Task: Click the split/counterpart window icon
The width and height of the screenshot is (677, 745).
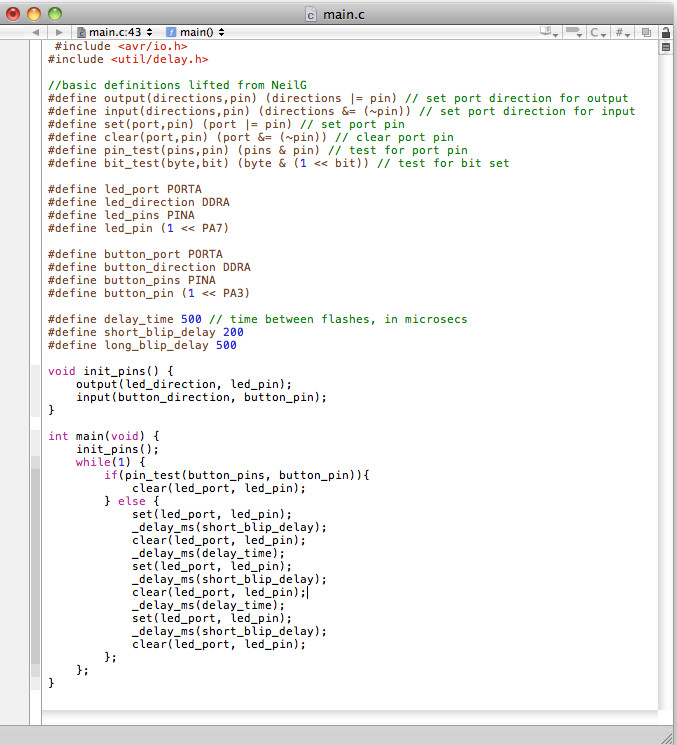Action: pyautogui.click(x=646, y=32)
